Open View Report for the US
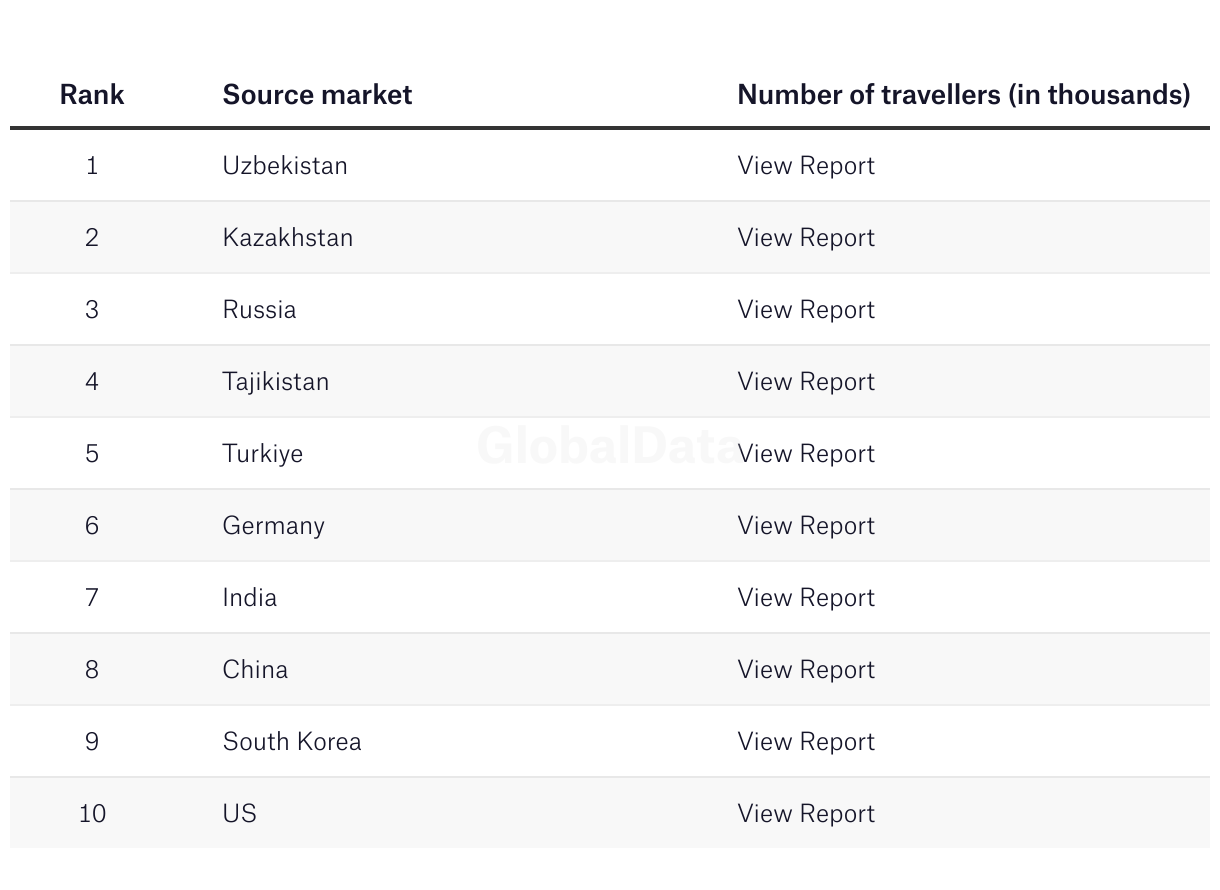This screenshot has width=1220, height=890. 806,813
